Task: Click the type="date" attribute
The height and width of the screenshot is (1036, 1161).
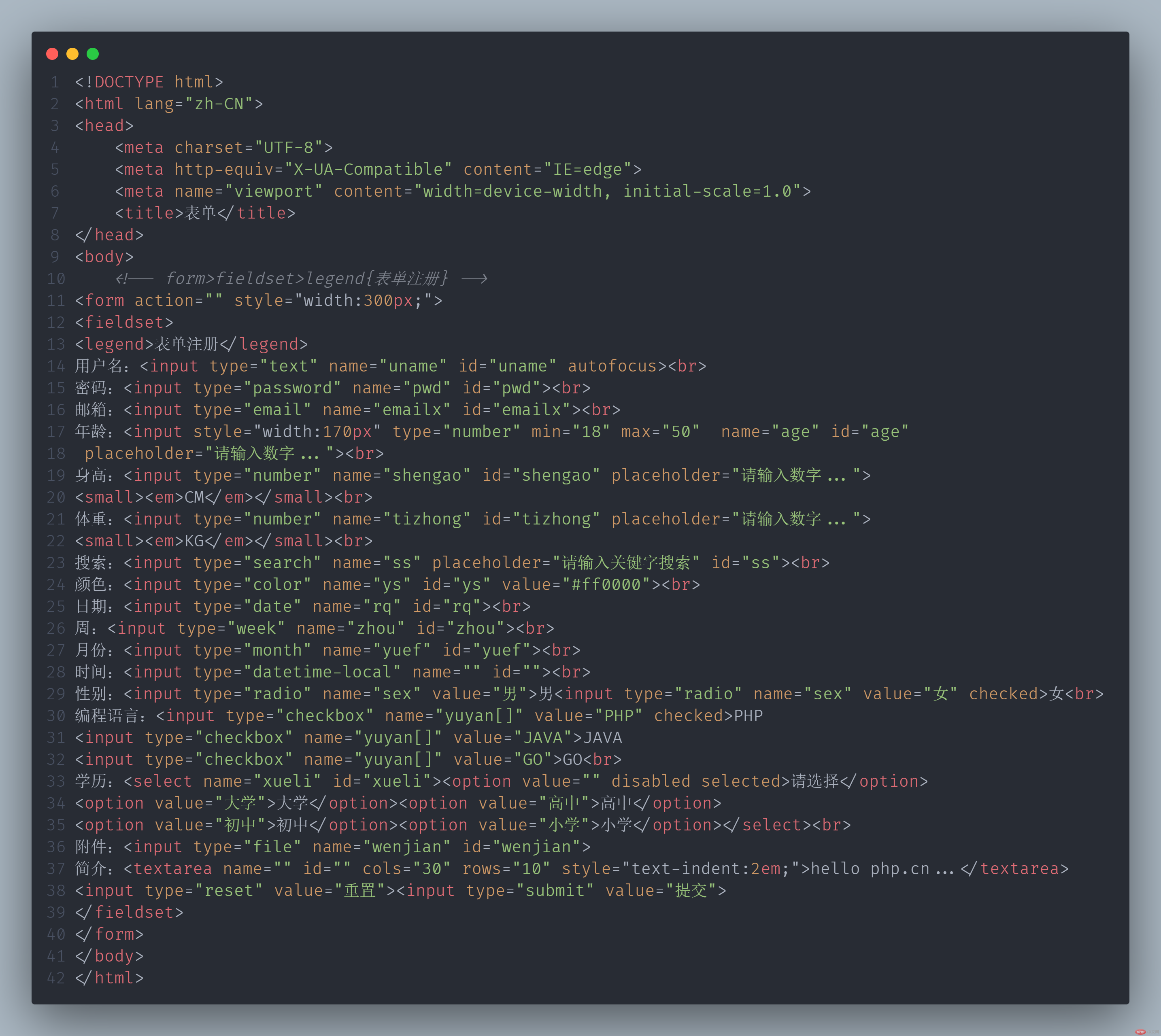Action: tap(247, 607)
